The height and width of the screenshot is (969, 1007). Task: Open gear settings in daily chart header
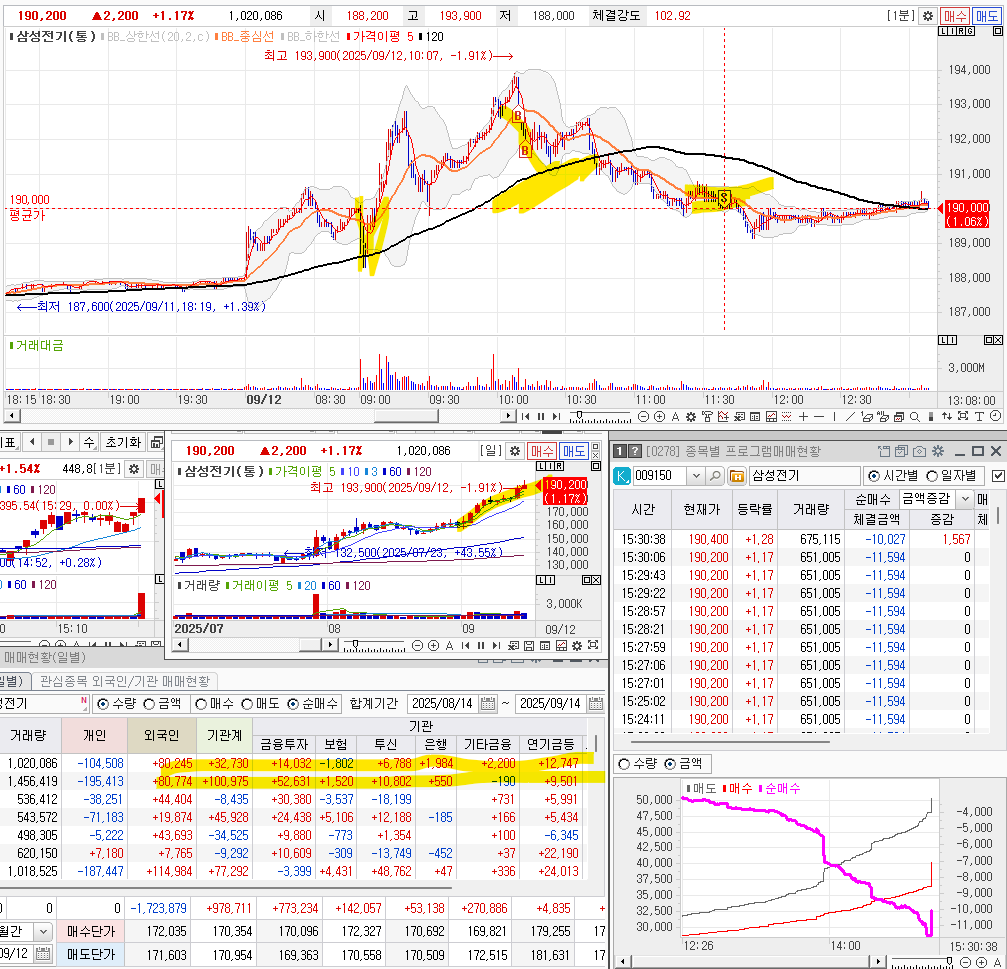514,451
